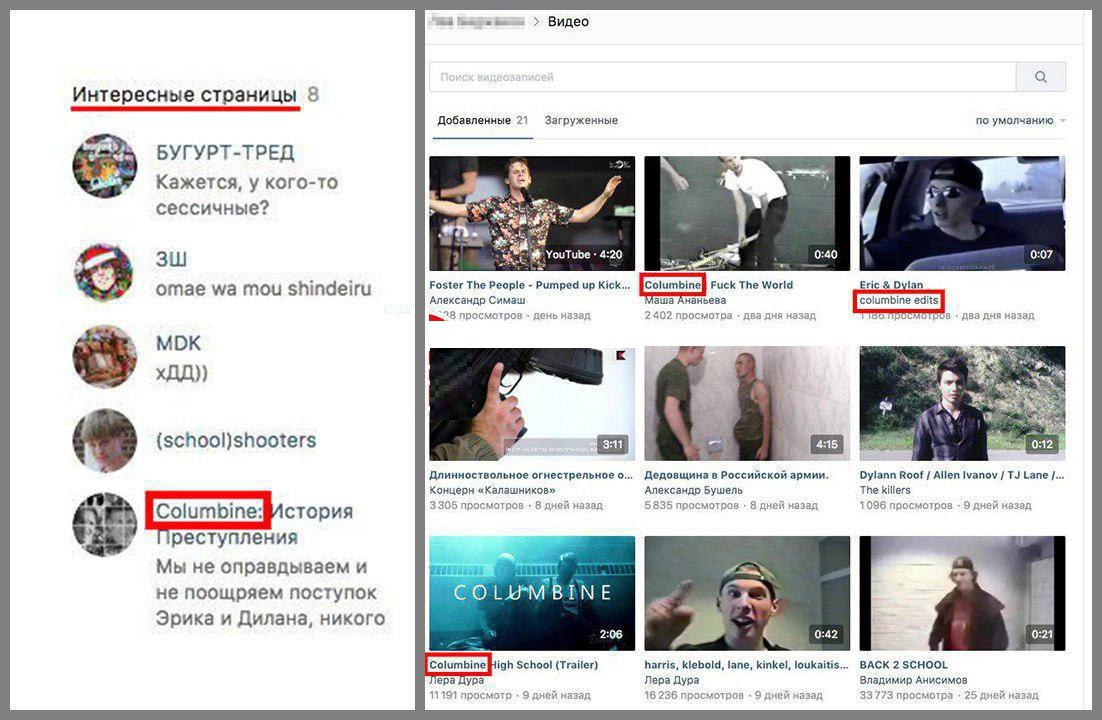1102x720 pixels.
Task: Open the BACK 2 SCHOOL video thumbnail
Action: (x=962, y=593)
